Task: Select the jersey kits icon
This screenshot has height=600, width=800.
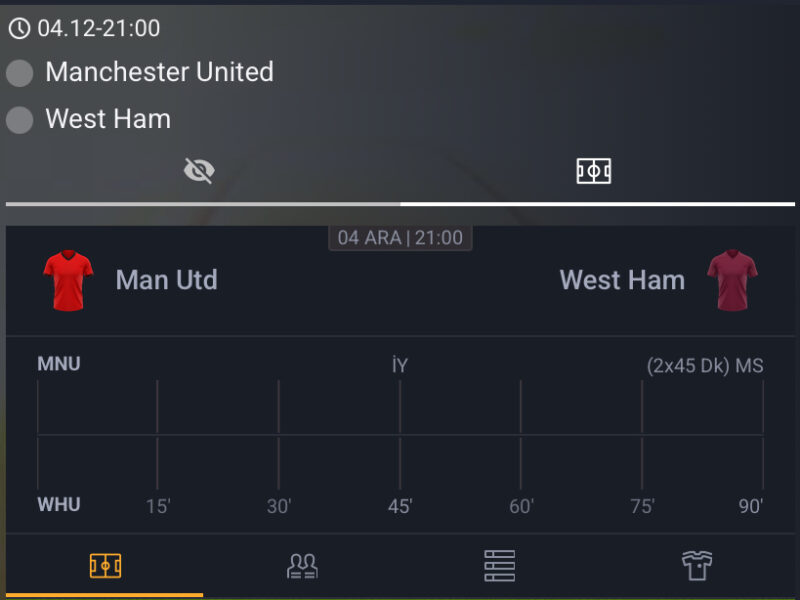Action: point(697,565)
